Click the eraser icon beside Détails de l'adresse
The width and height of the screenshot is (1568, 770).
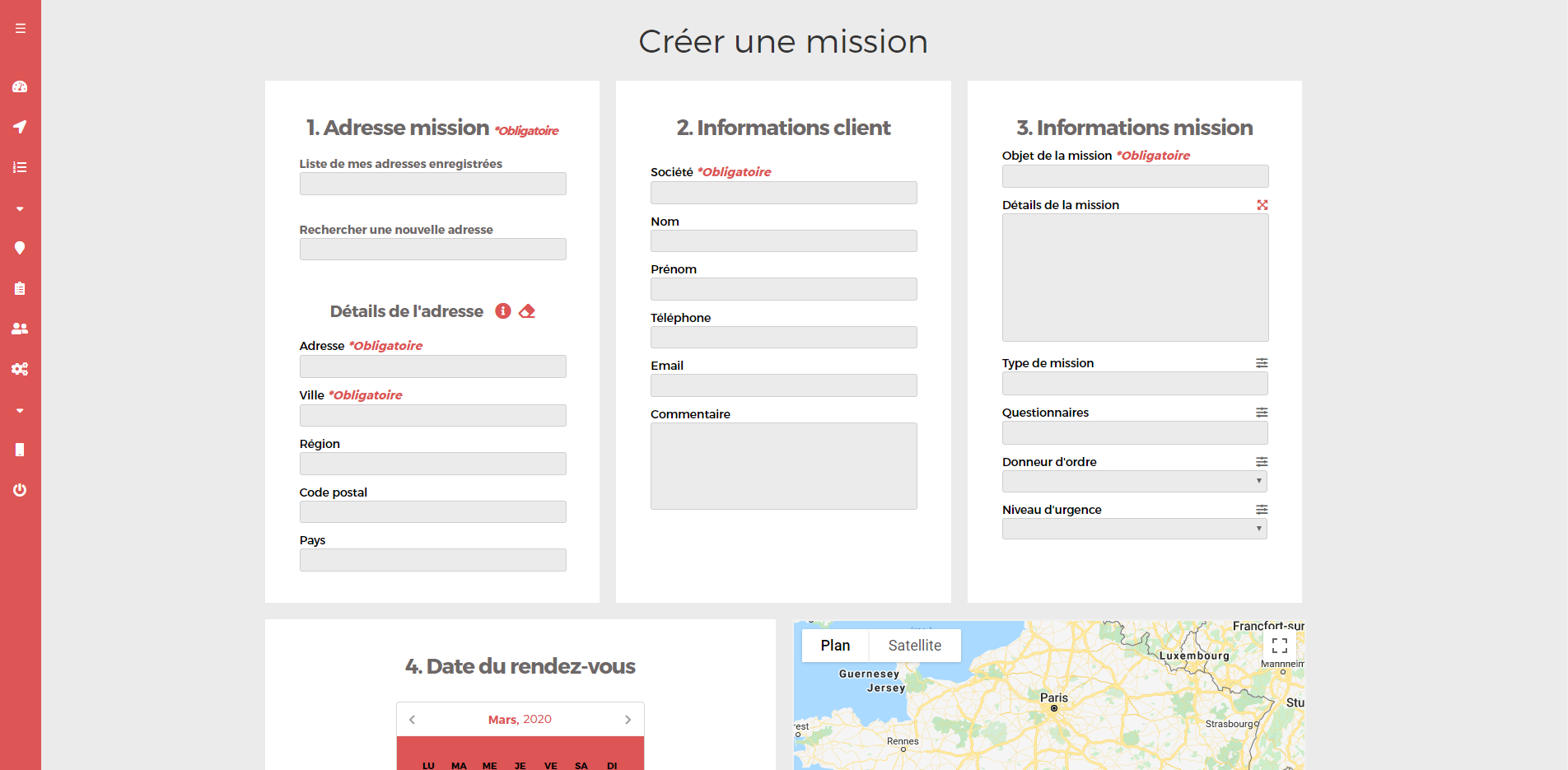pyautogui.click(x=527, y=311)
